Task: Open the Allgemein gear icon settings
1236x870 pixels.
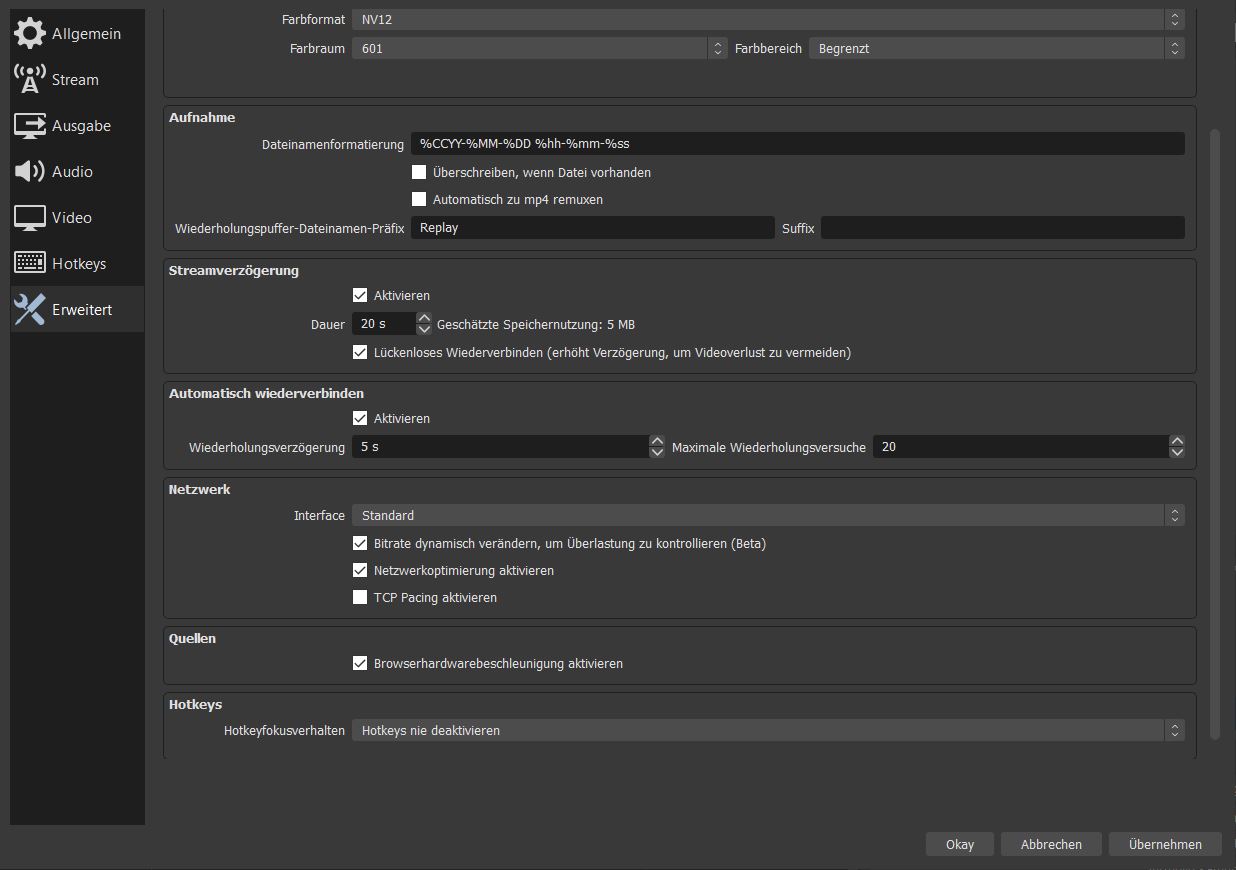Action: 30,33
